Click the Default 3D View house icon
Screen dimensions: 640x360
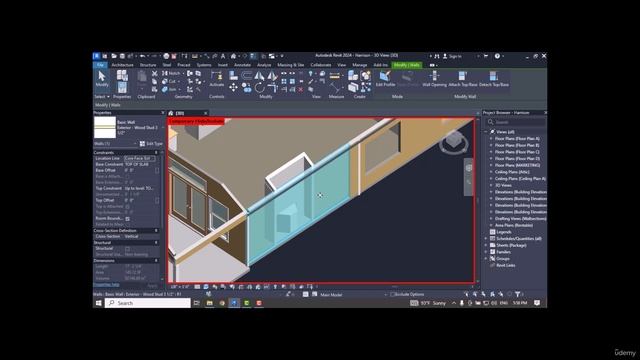coord(233,56)
